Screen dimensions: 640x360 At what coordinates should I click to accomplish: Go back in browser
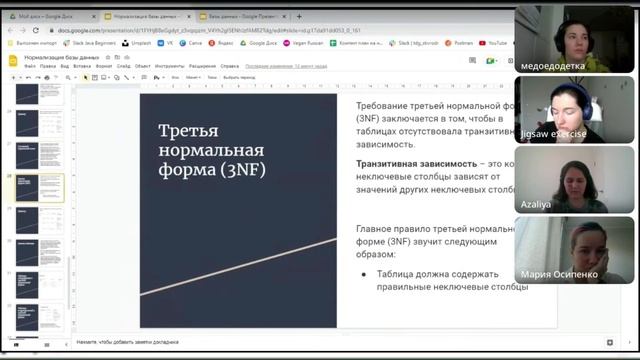11,30
